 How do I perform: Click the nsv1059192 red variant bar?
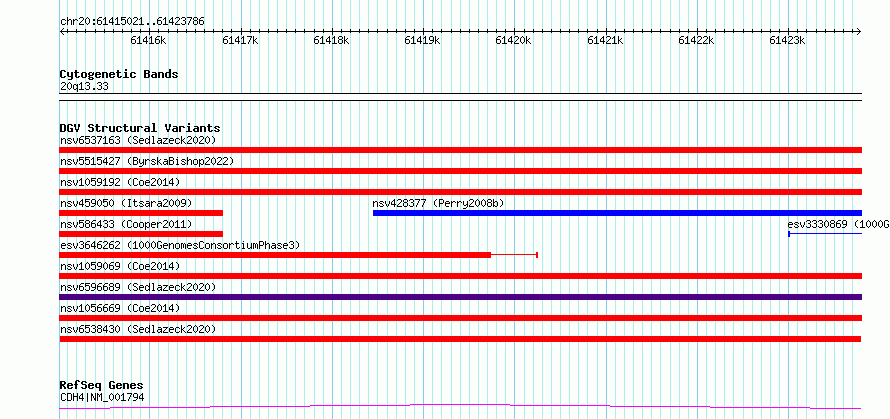pos(461,192)
